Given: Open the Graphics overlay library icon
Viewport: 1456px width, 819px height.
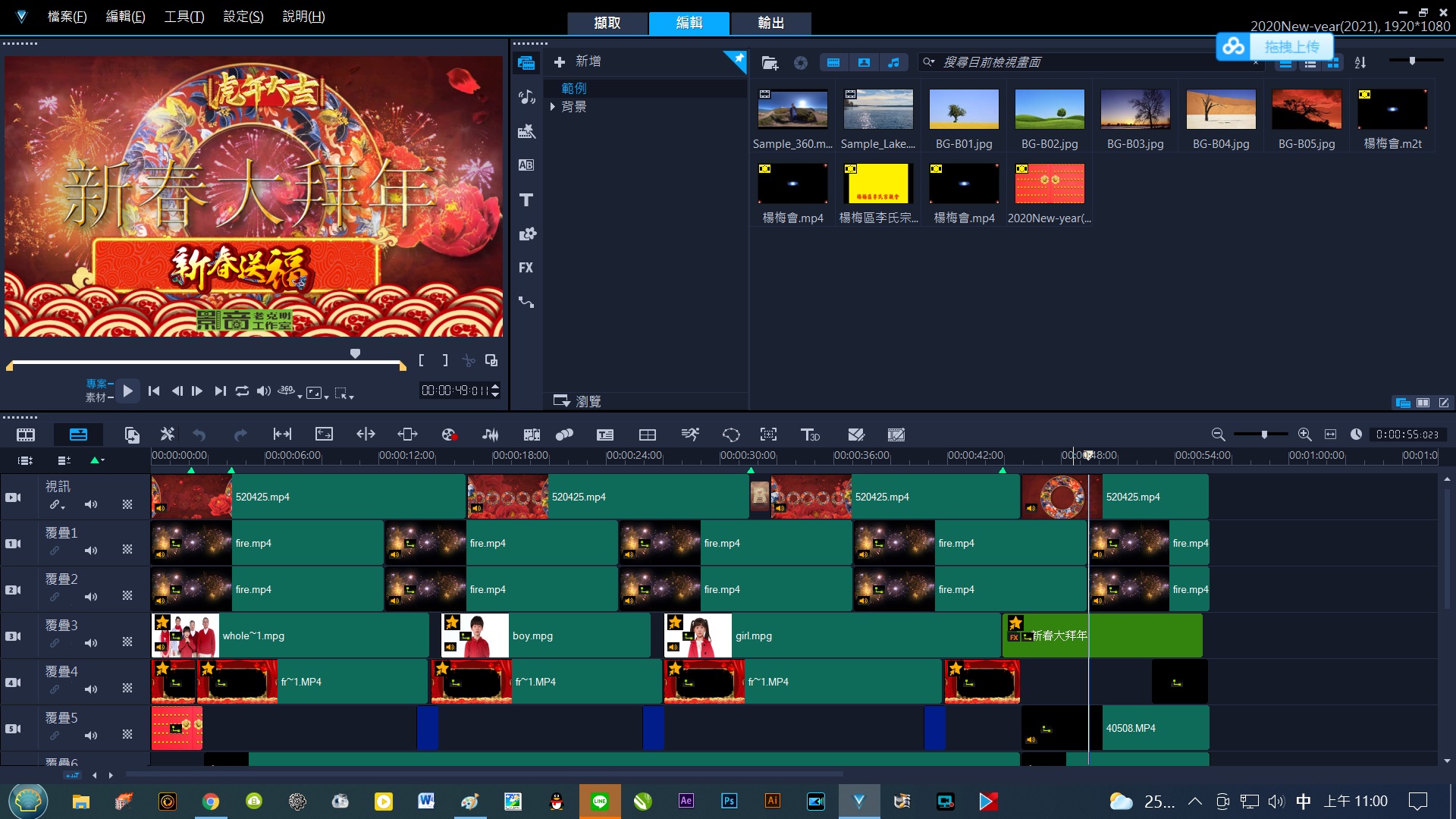Looking at the screenshot, I should click(526, 234).
